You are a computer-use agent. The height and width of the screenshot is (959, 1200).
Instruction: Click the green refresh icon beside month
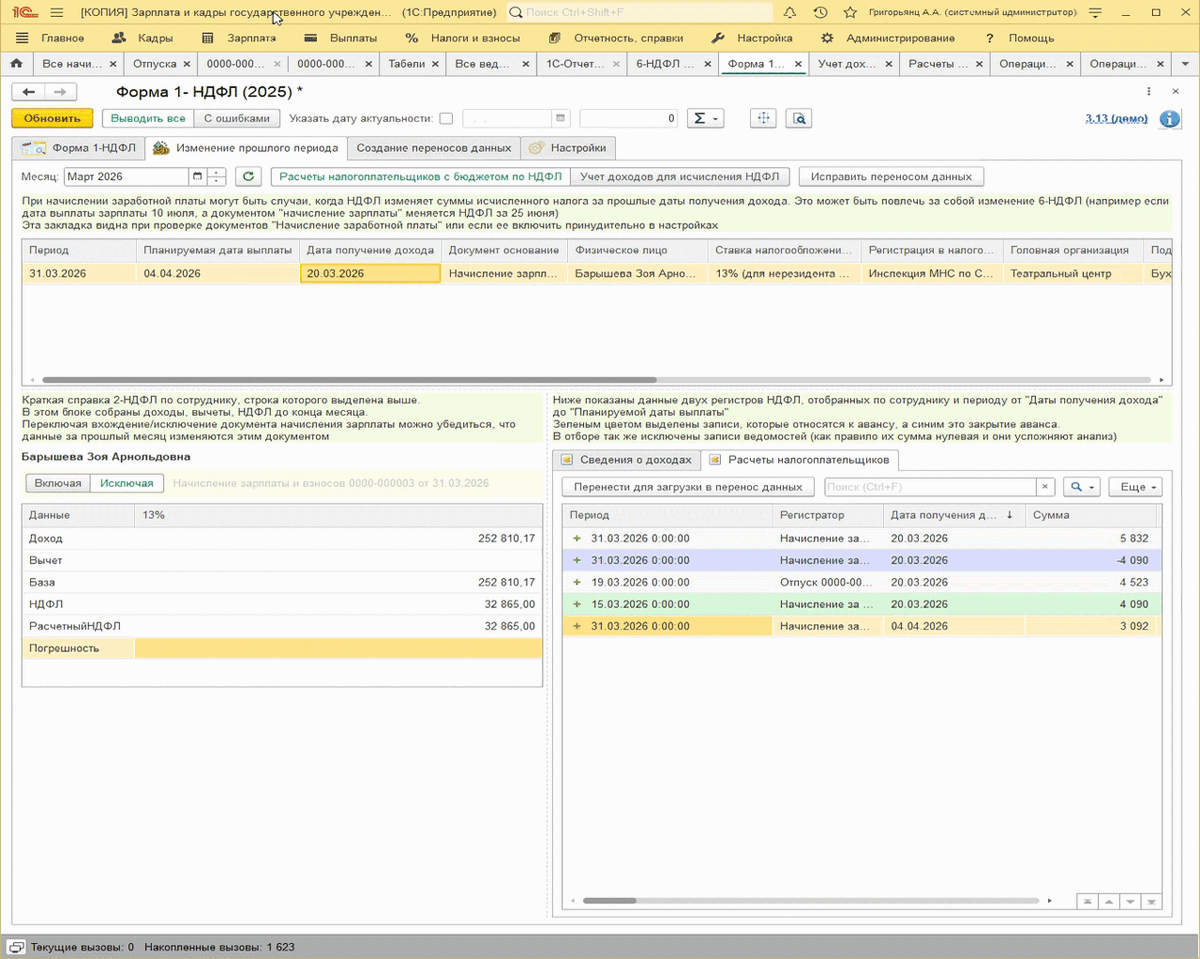tap(247, 177)
